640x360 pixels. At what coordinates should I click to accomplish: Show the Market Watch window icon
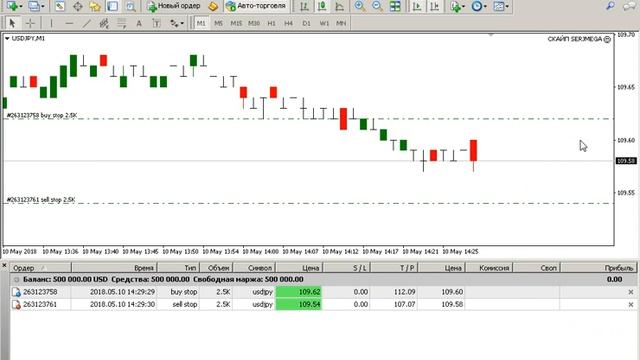click(x=60, y=6)
